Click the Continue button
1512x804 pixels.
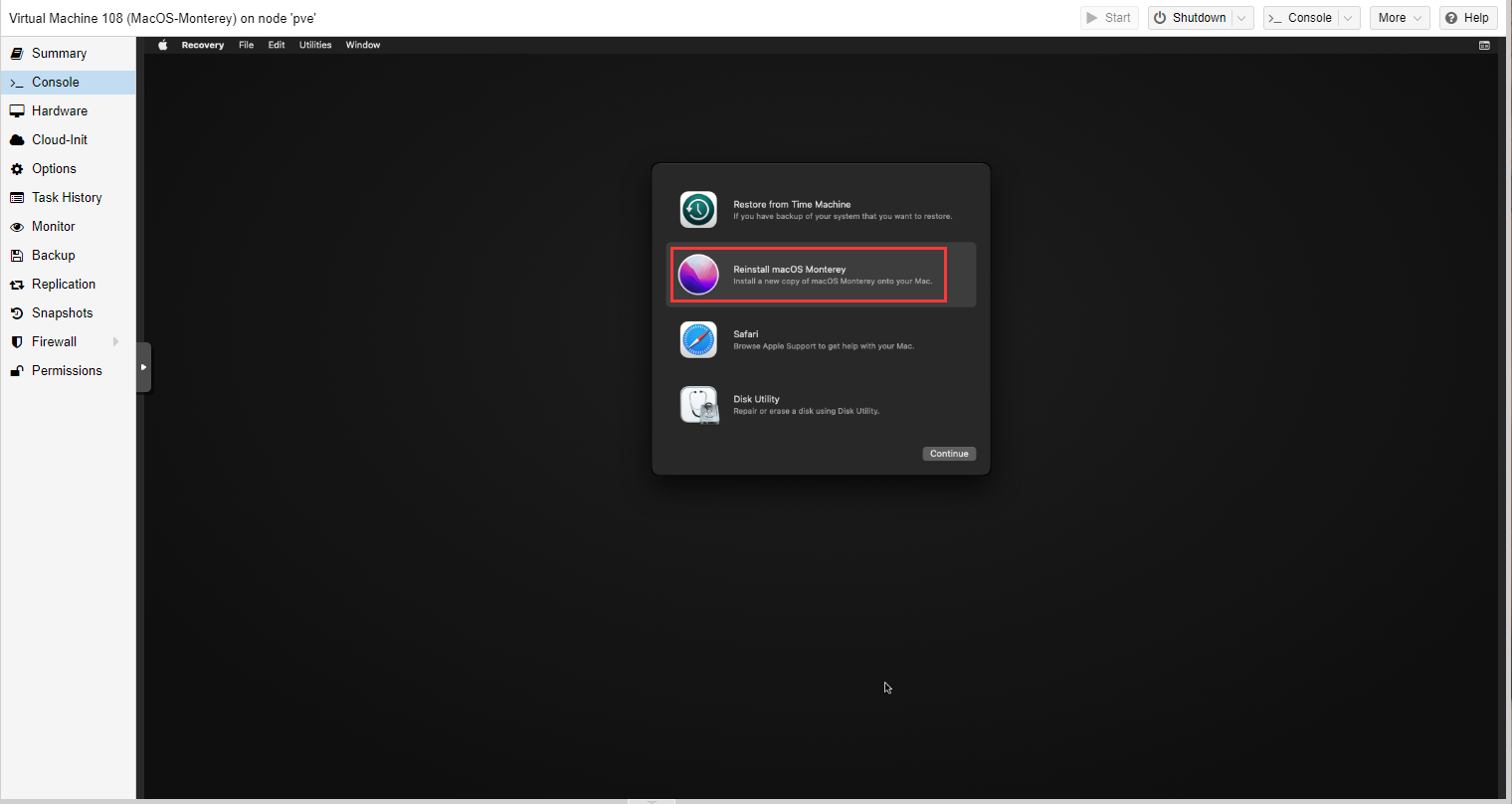(949, 454)
